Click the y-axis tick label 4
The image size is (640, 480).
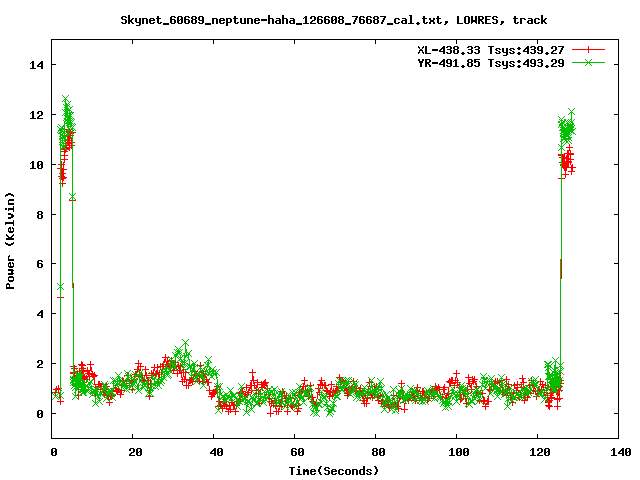pyautogui.click(x=40, y=314)
